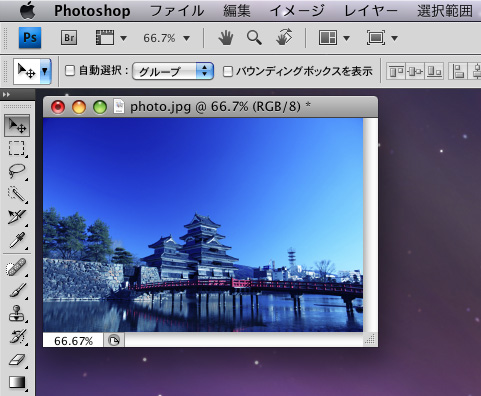Click the photo.jpg @ 66.7% window title
The image size is (481, 396).
click(220, 107)
